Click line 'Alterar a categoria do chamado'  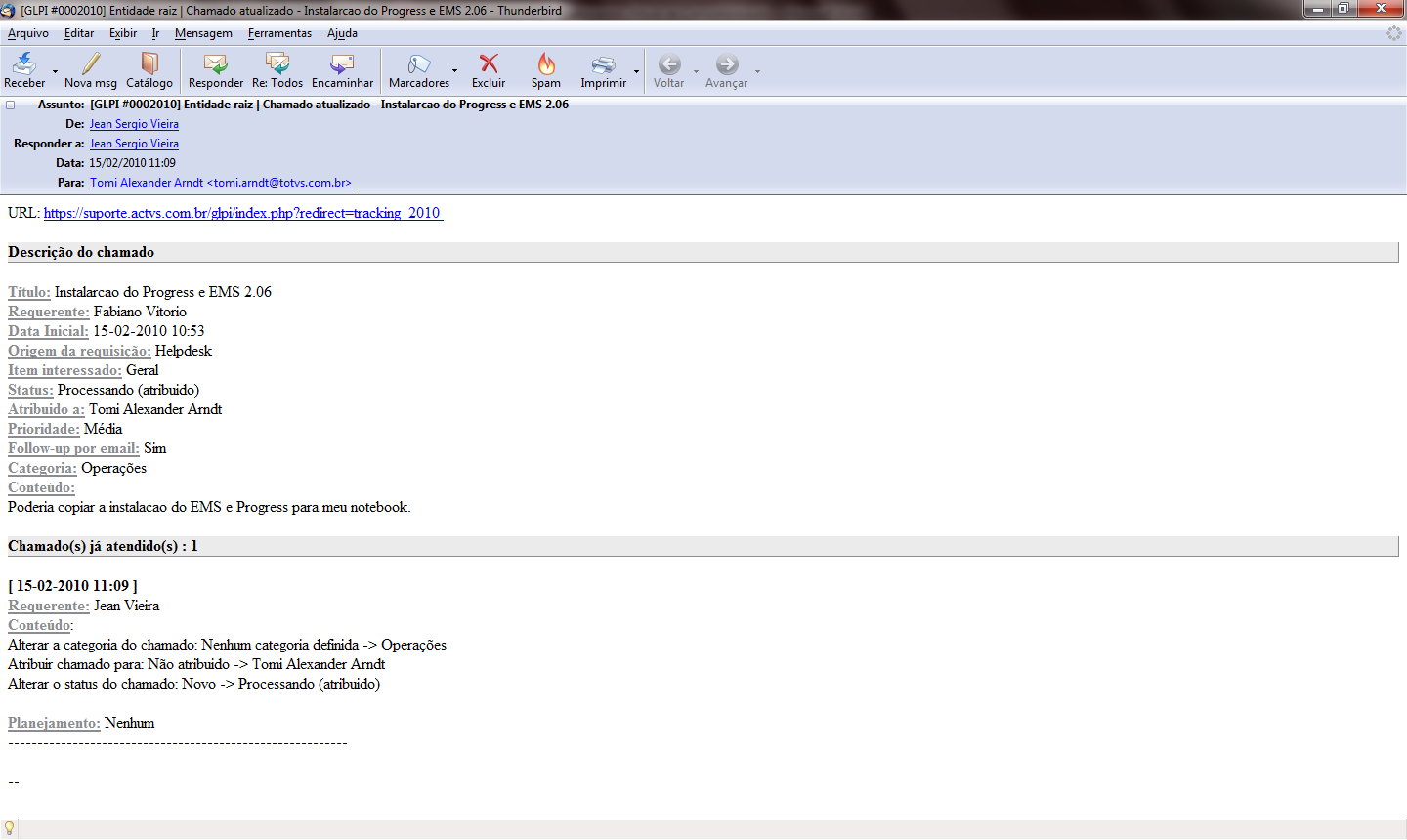coord(227,645)
